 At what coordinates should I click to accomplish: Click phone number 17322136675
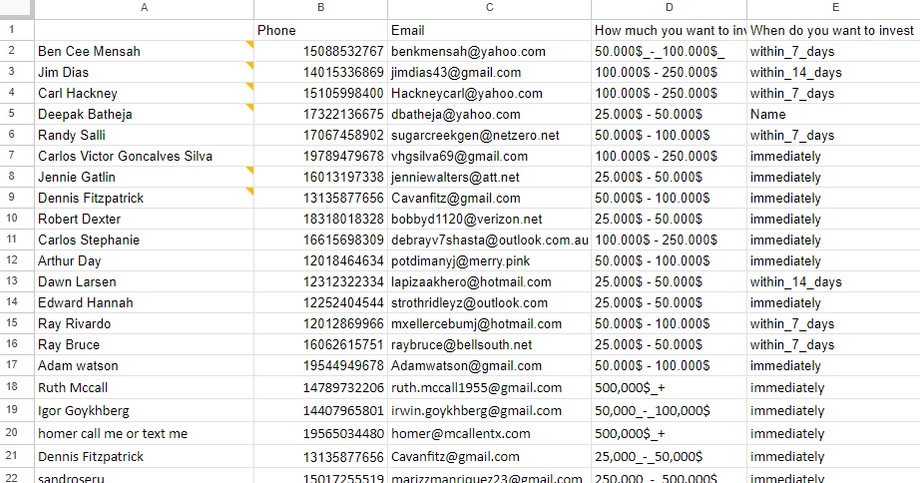click(x=320, y=114)
